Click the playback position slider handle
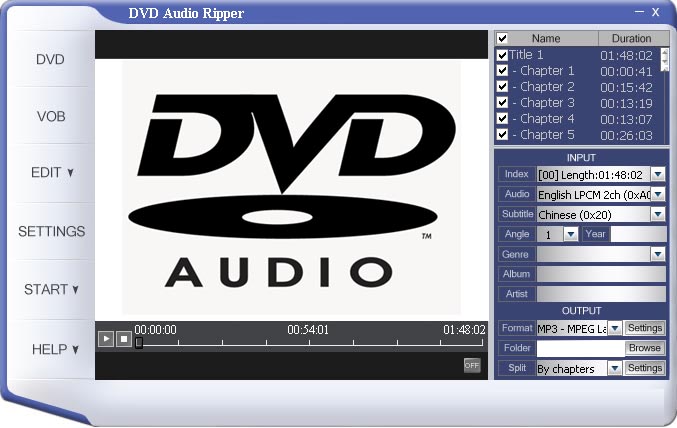 click(139, 343)
